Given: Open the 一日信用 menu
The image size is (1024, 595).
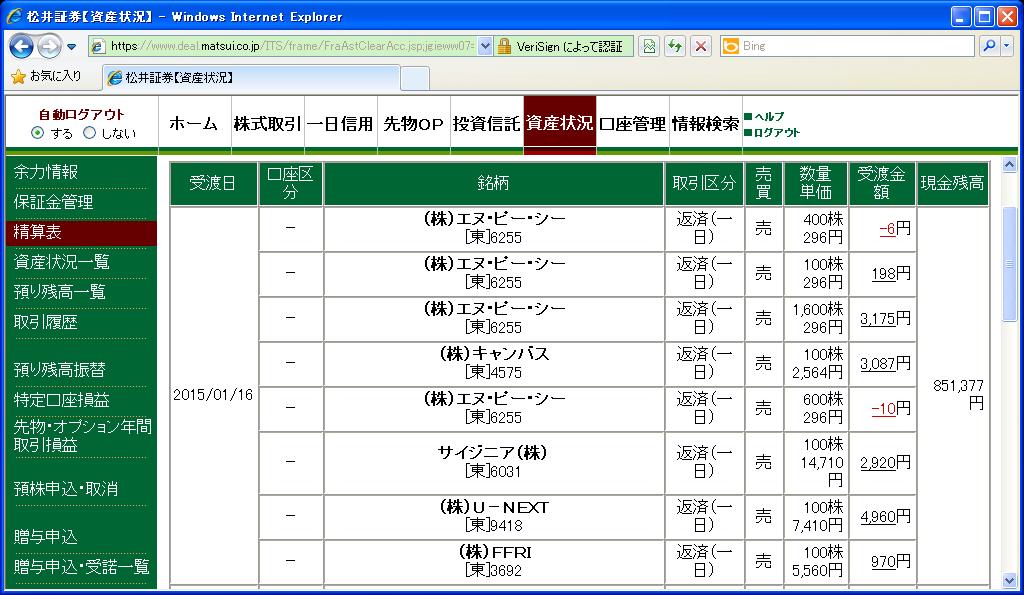Looking at the screenshot, I should (340, 123).
